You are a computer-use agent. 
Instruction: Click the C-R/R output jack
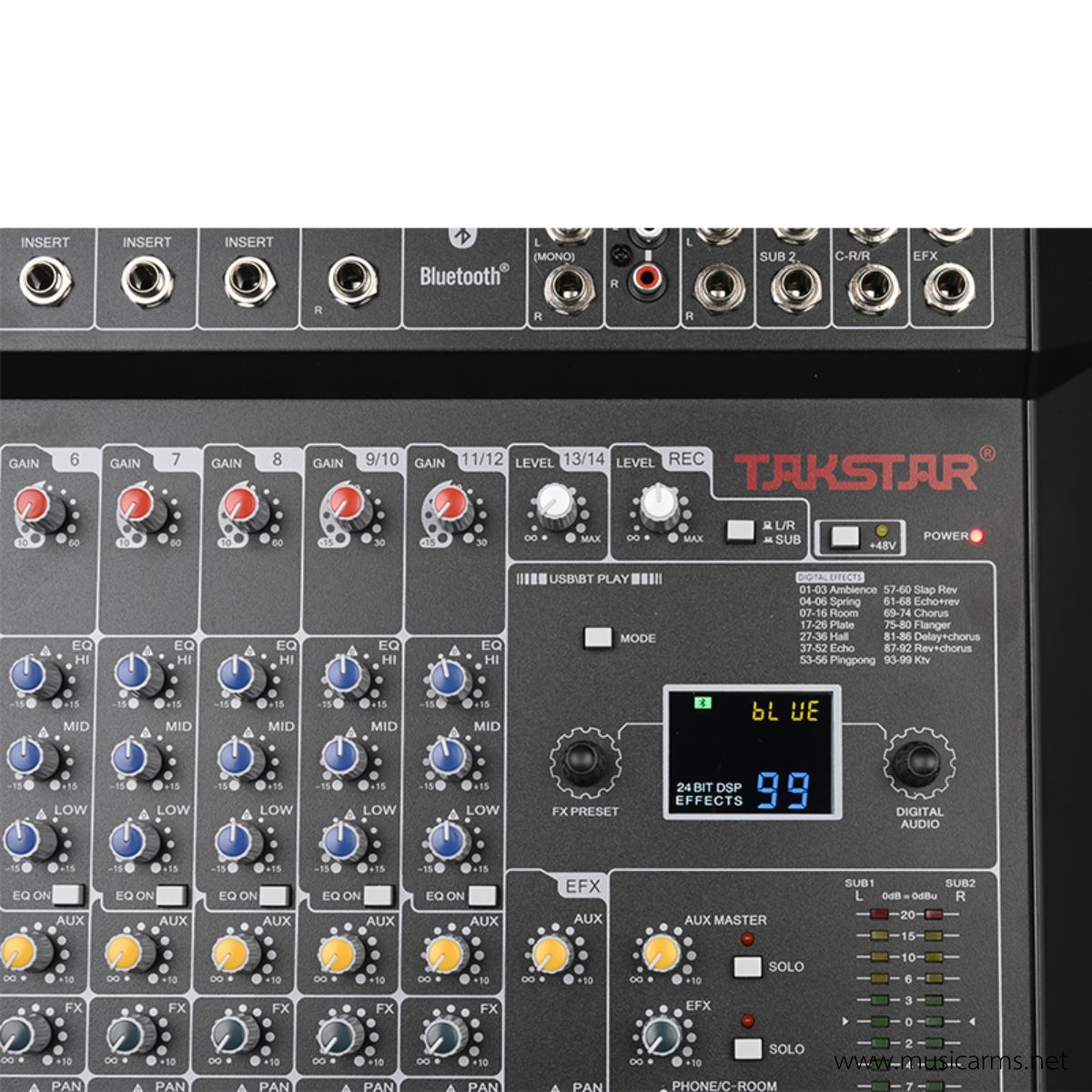point(872,289)
